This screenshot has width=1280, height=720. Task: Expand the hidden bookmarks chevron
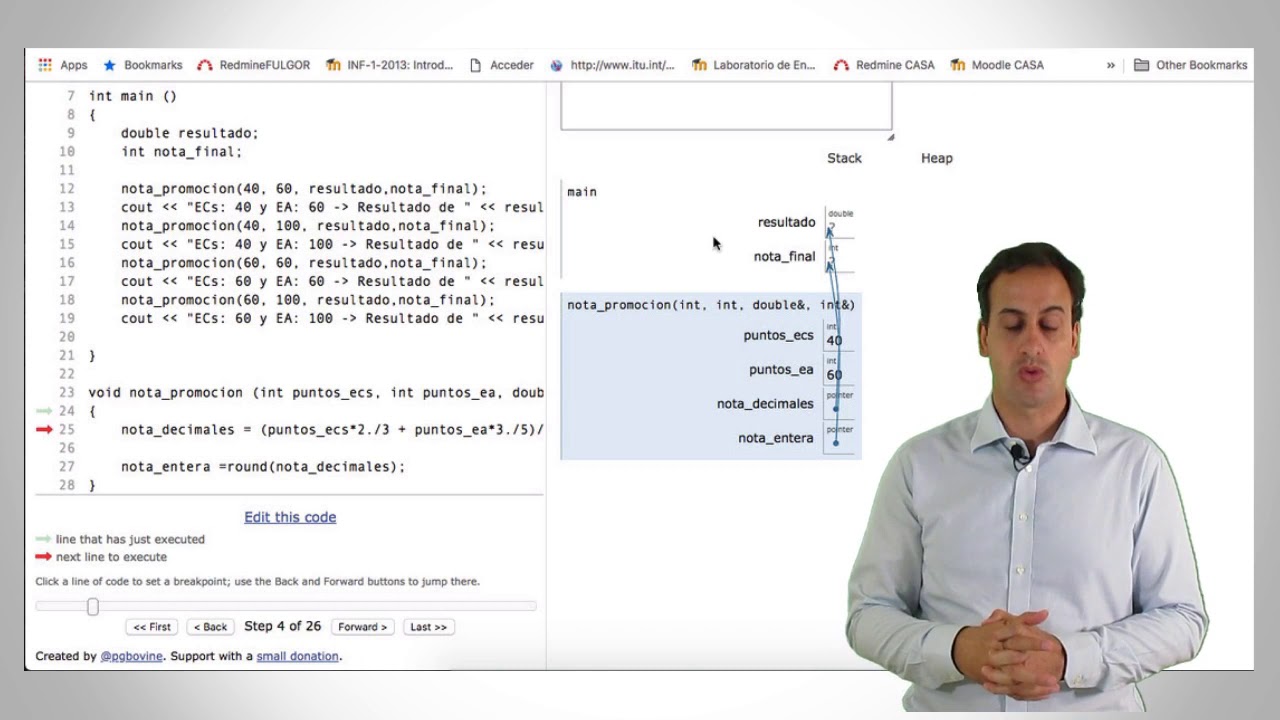pos(1110,65)
